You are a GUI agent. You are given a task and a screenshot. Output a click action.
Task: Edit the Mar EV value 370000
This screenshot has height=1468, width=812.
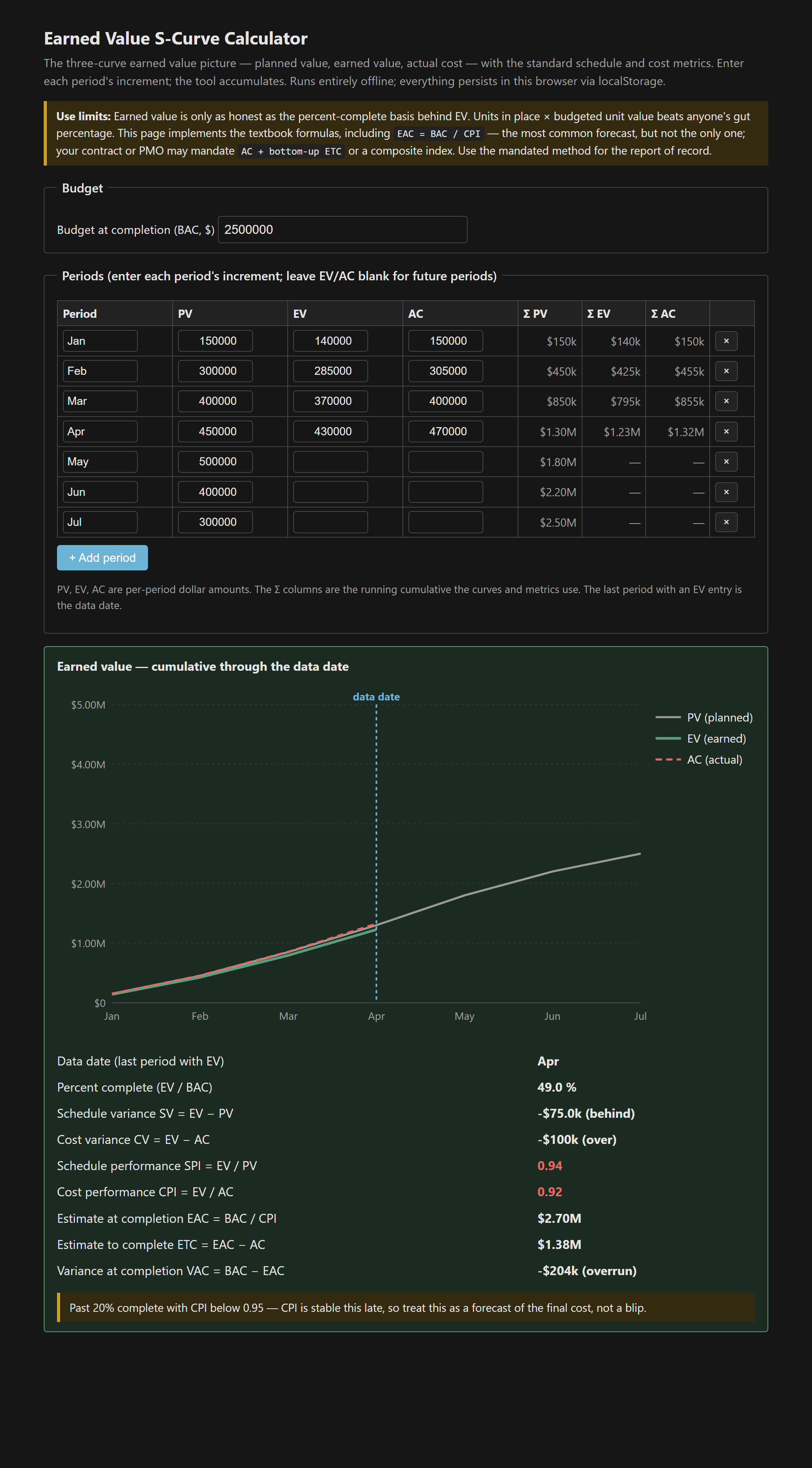tap(331, 401)
